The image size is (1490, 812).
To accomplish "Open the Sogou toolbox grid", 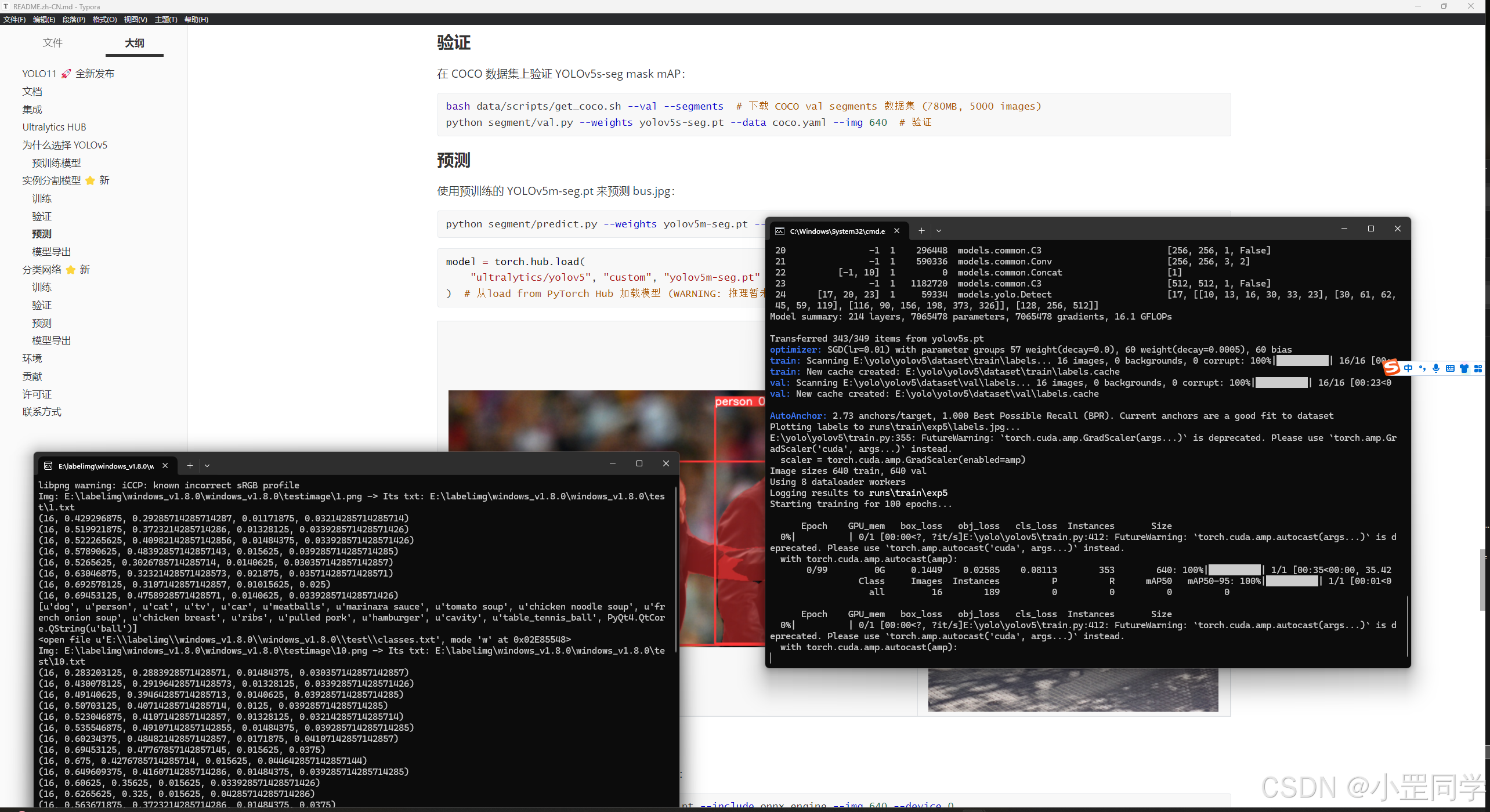I will coord(1478,368).
